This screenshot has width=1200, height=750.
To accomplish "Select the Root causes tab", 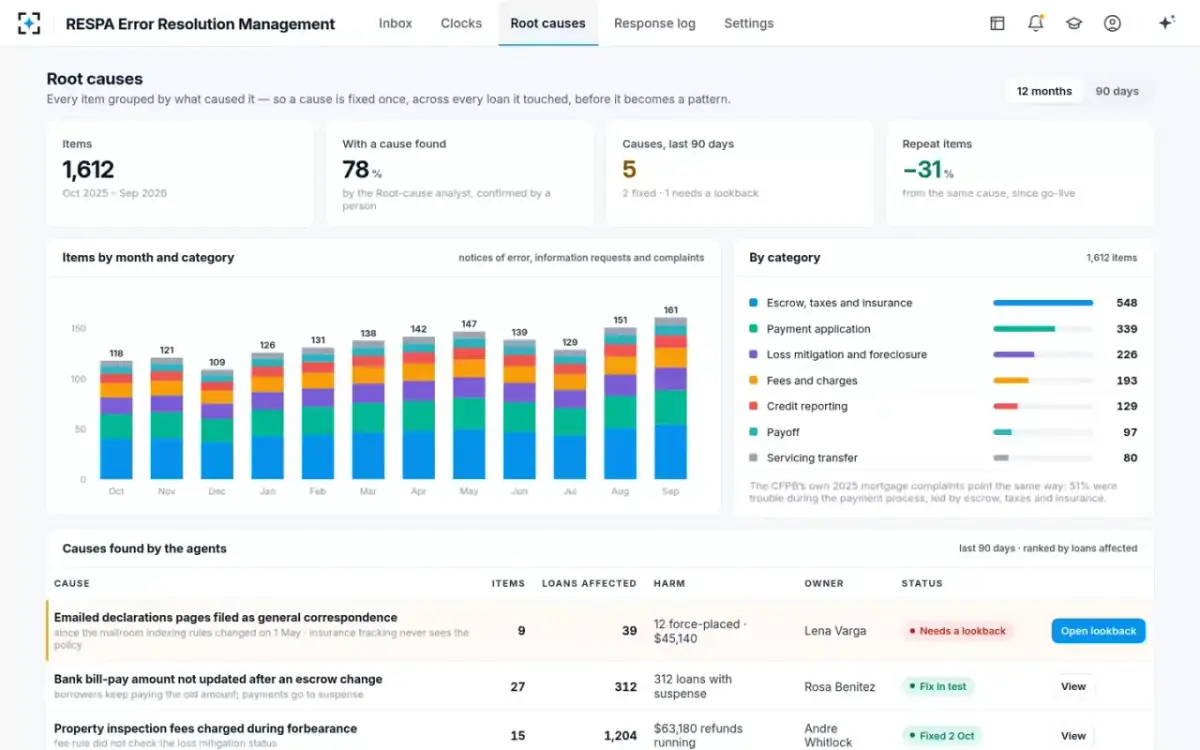I will tap(548, 23).
